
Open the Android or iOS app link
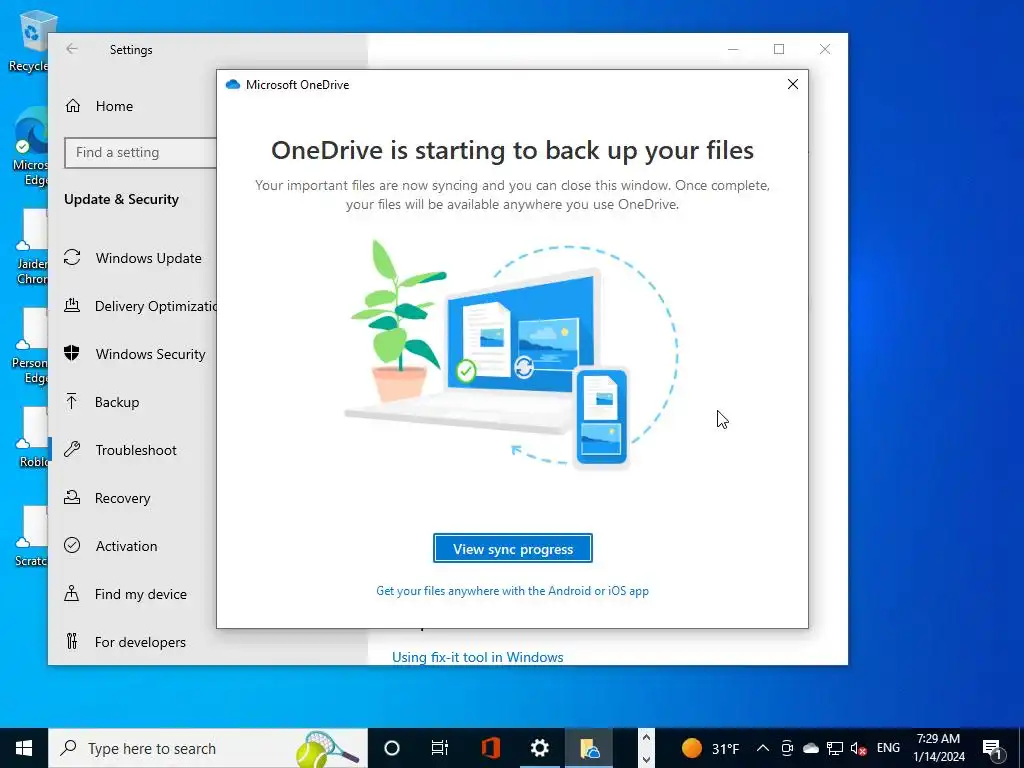[x=512, y=591]
